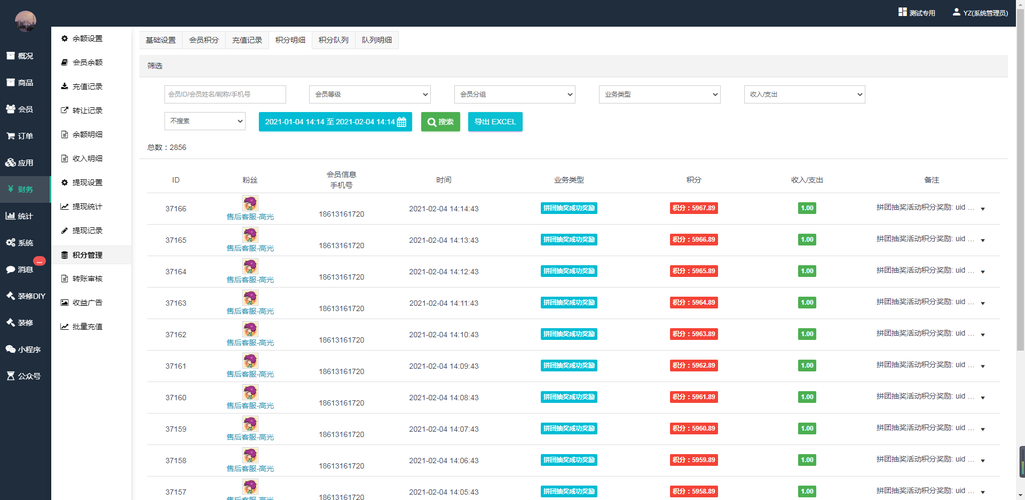Click the user avatar at top left
The width and height of the screenshot is (1025, 500).
[25, 21]
